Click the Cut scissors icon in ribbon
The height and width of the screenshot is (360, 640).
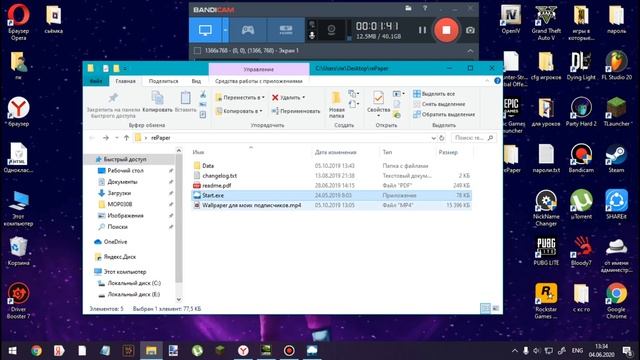click(203, 95)
